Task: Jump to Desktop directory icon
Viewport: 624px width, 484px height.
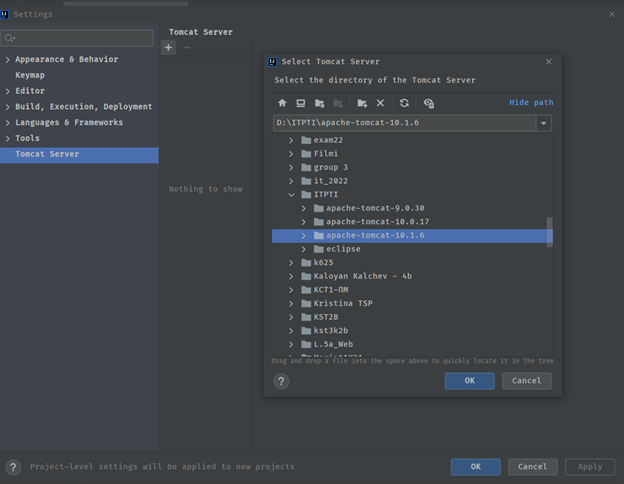Action: pos(300,103)
